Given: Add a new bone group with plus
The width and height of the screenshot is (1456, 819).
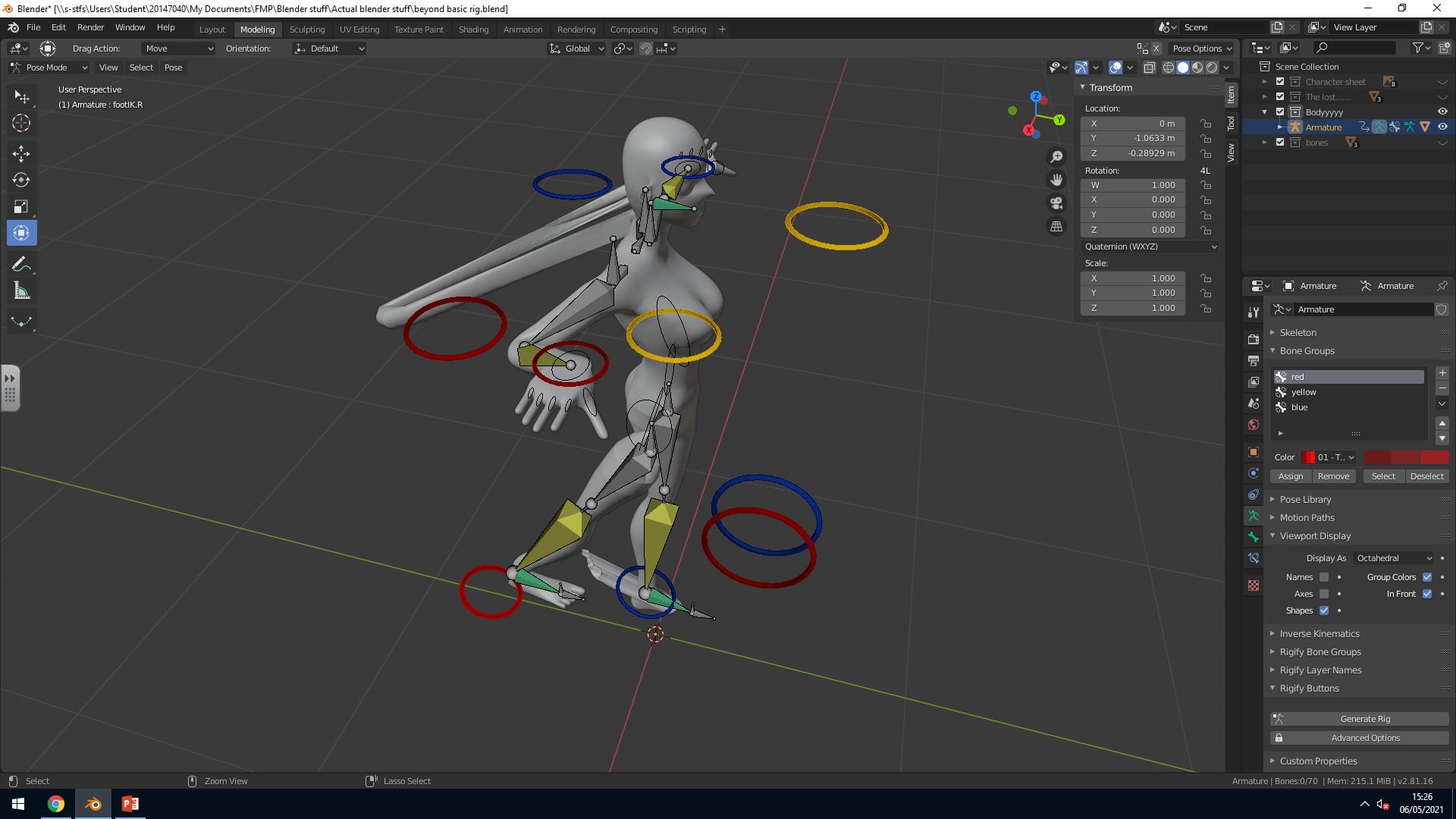Looking at the screenshot, I should [1442, 373].
